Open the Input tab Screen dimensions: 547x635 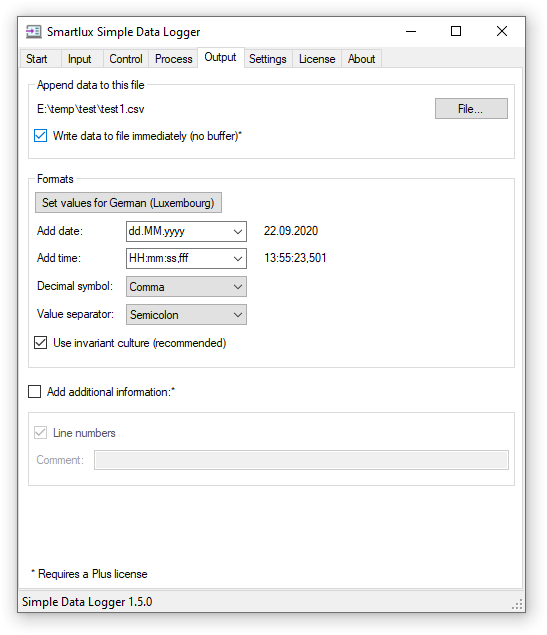click(80, 59)
